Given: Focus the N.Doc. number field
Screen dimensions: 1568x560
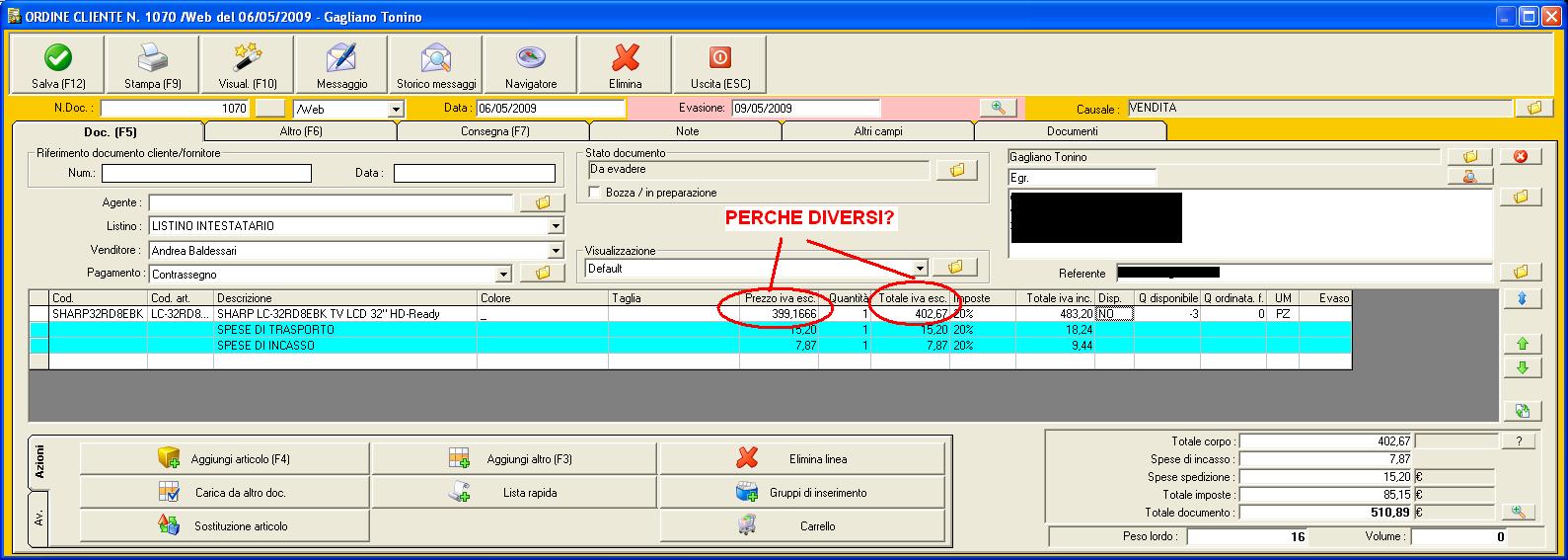Looking at the screenshot, I should tap(176, 109).
